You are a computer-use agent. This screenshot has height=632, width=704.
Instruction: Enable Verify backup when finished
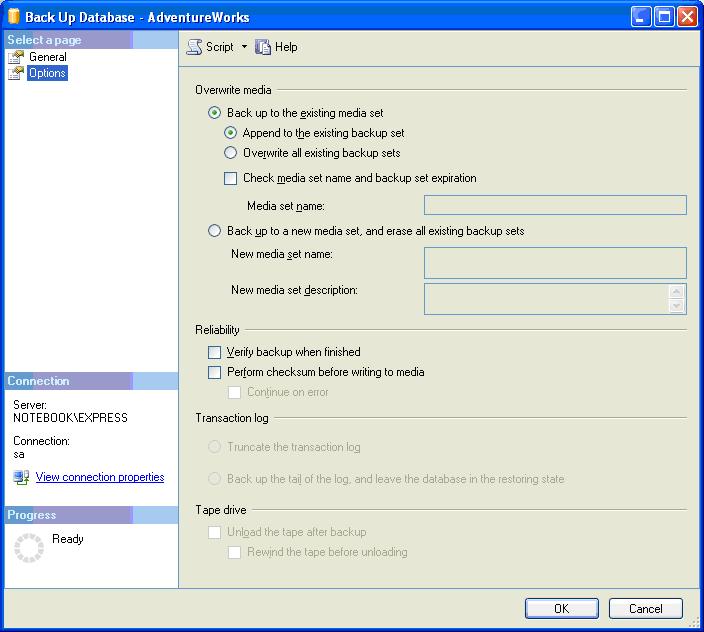(214, 352)
